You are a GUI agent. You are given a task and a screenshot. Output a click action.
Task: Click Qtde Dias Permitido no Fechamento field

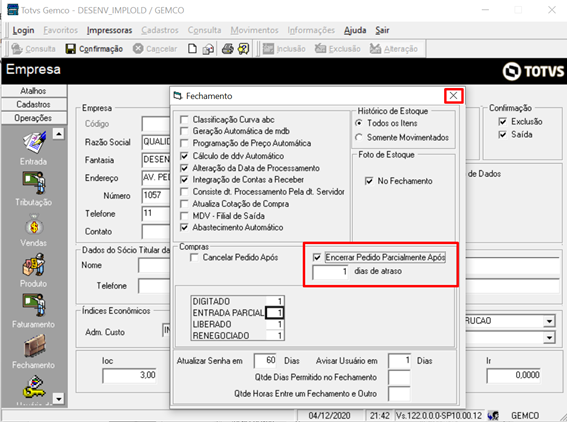(x=399, y=377)
